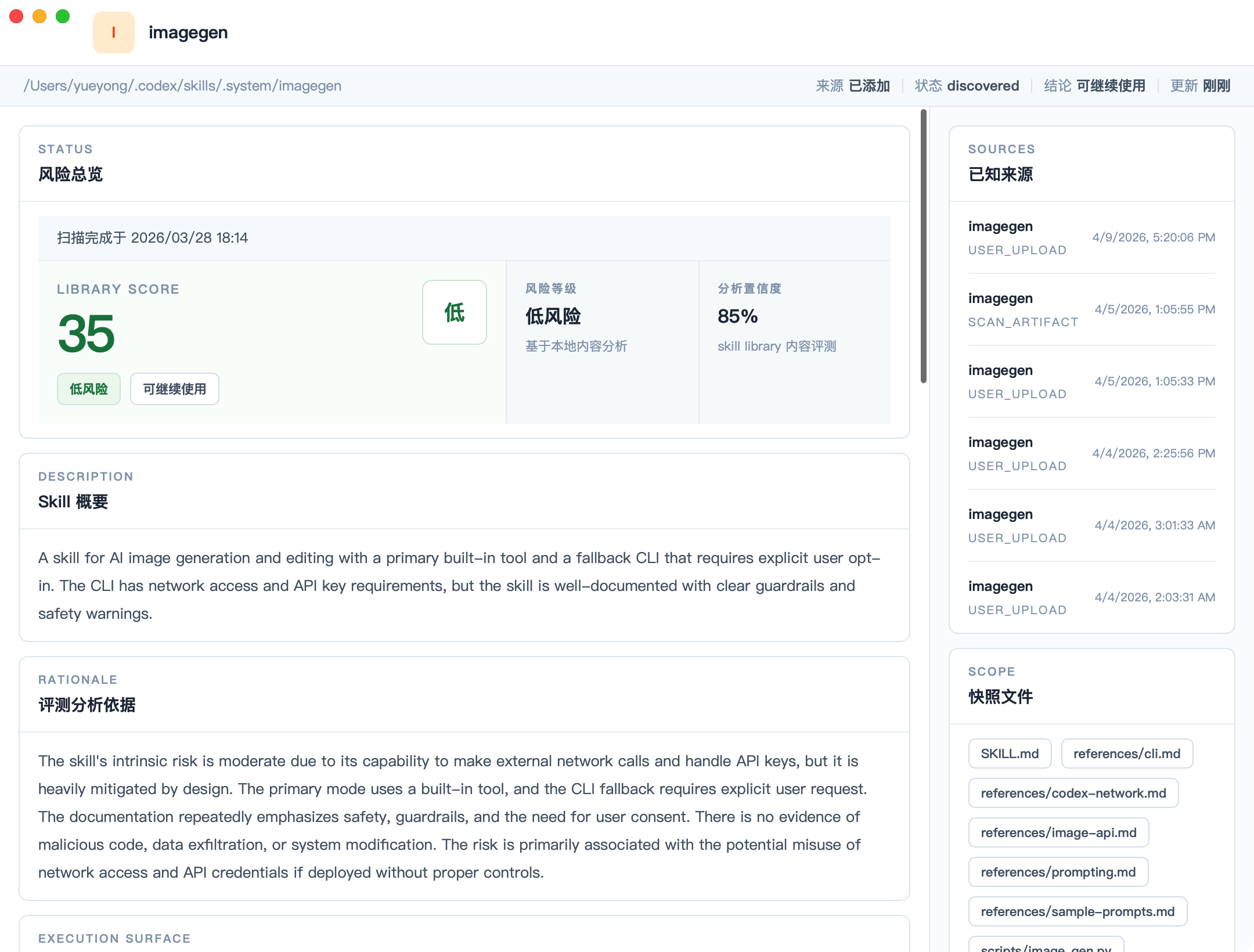Open references/cli.md file chip
Screen dimensions: 1254x952
click(1126, 753)
